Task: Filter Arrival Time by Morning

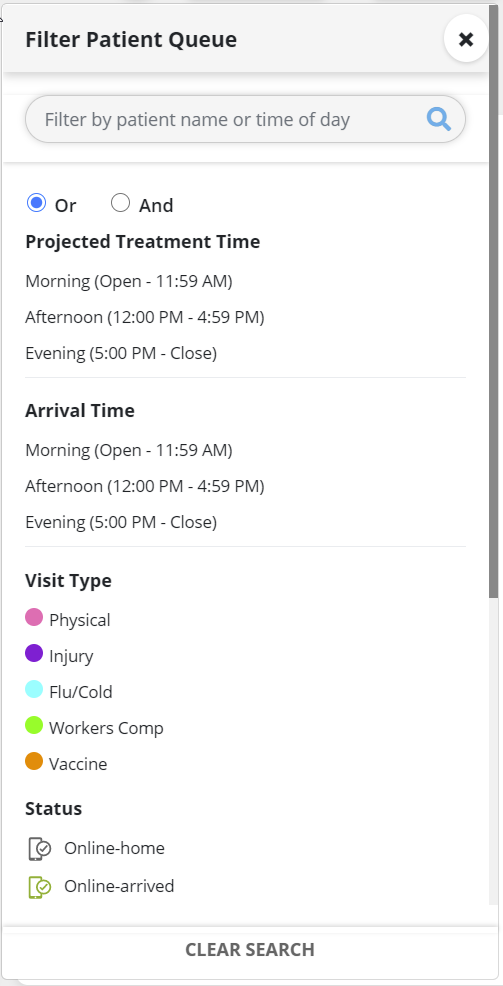Action: (x=129, y=450)
